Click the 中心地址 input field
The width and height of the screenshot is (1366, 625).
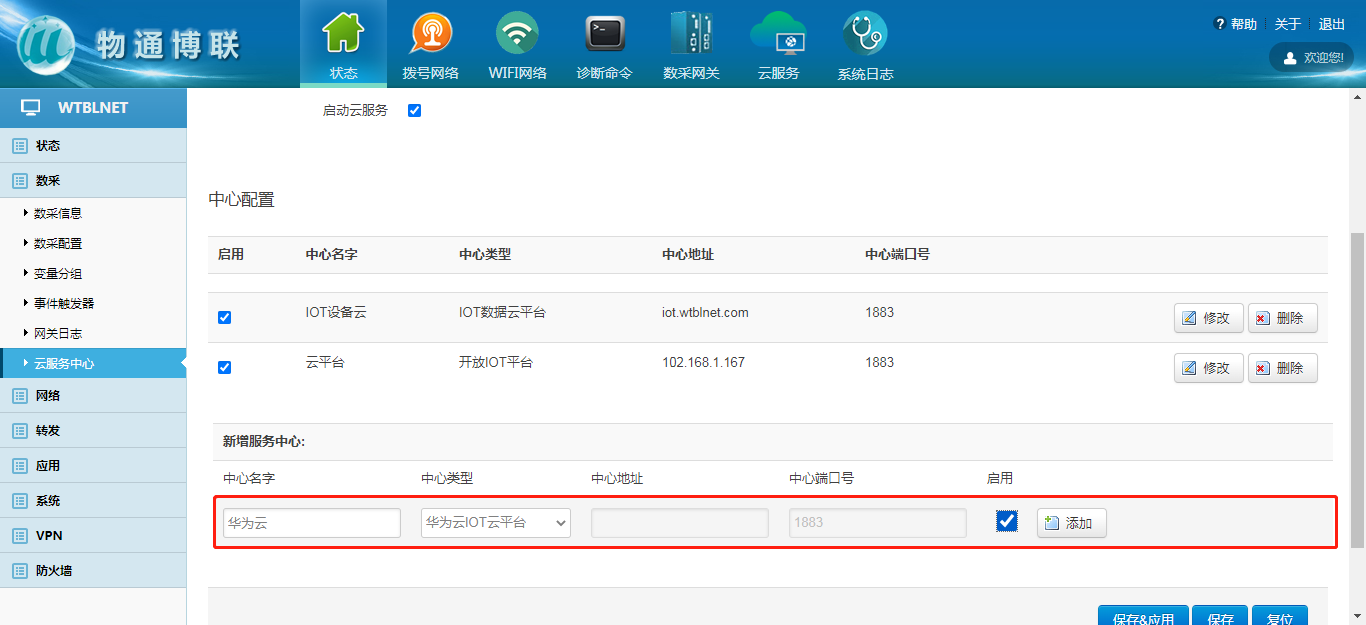pyautogui.click(x=679, y=522)
